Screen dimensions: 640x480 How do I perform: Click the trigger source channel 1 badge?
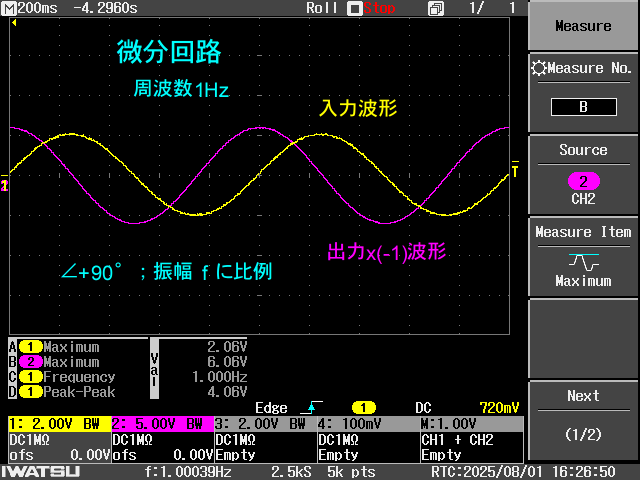pyautogui.click(x=362, y=408)
